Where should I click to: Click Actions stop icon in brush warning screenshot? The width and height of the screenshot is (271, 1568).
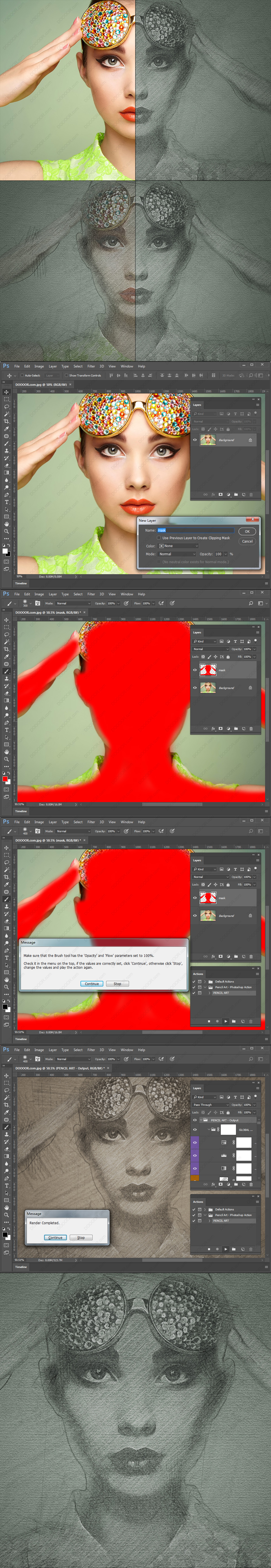(x=209, y=1021)
